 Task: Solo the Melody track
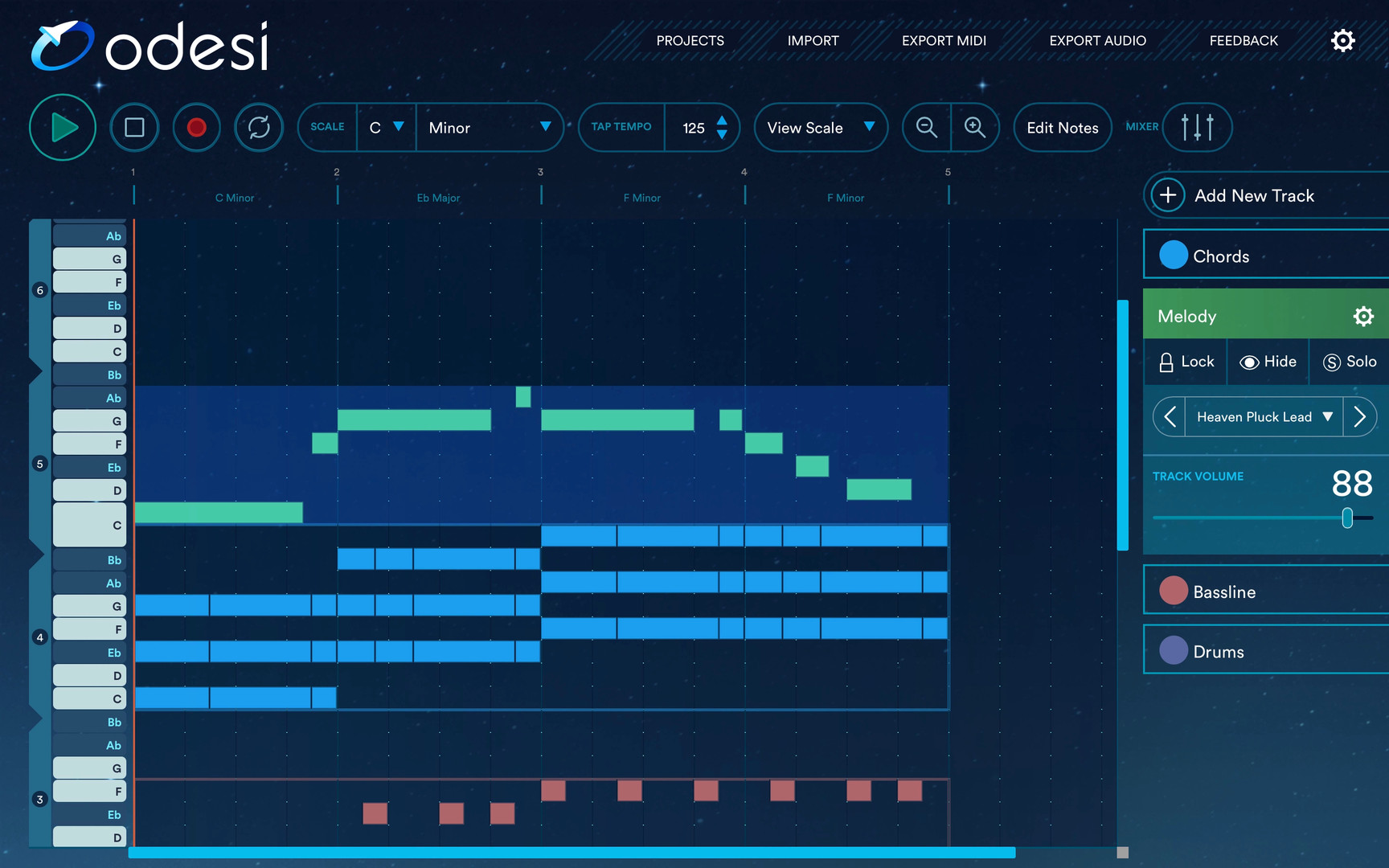click(x=1350, y=362)
